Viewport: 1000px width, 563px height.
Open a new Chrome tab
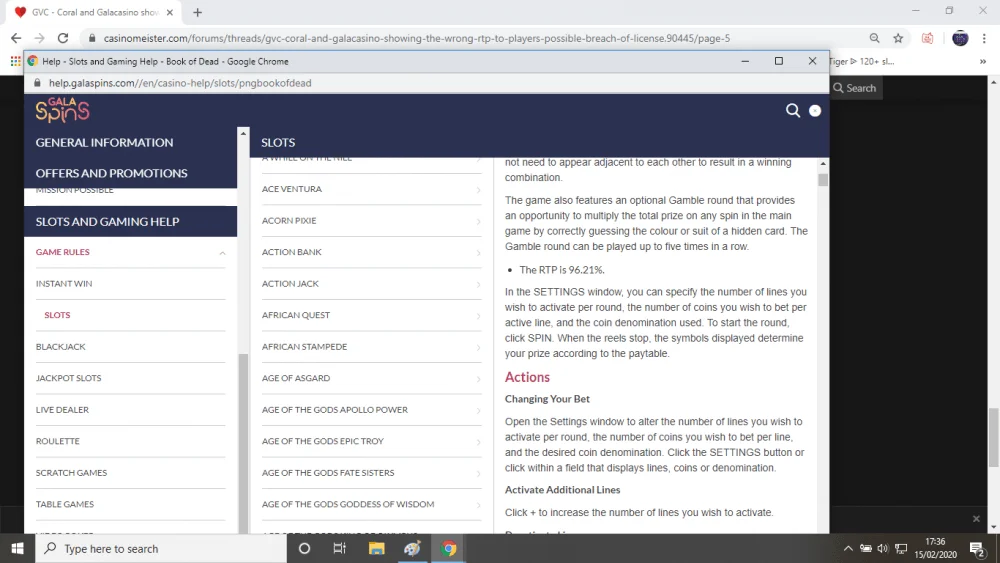198,12
